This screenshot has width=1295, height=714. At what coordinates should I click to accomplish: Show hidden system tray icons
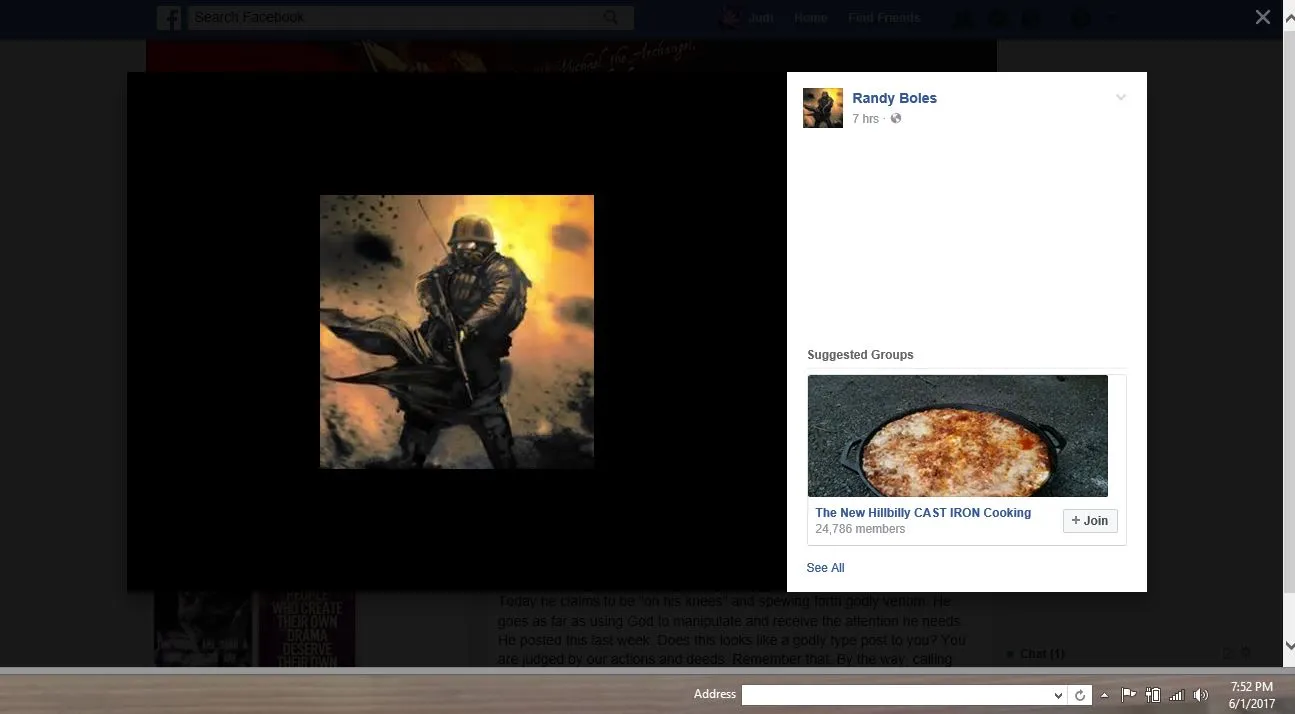point(1105,695)
